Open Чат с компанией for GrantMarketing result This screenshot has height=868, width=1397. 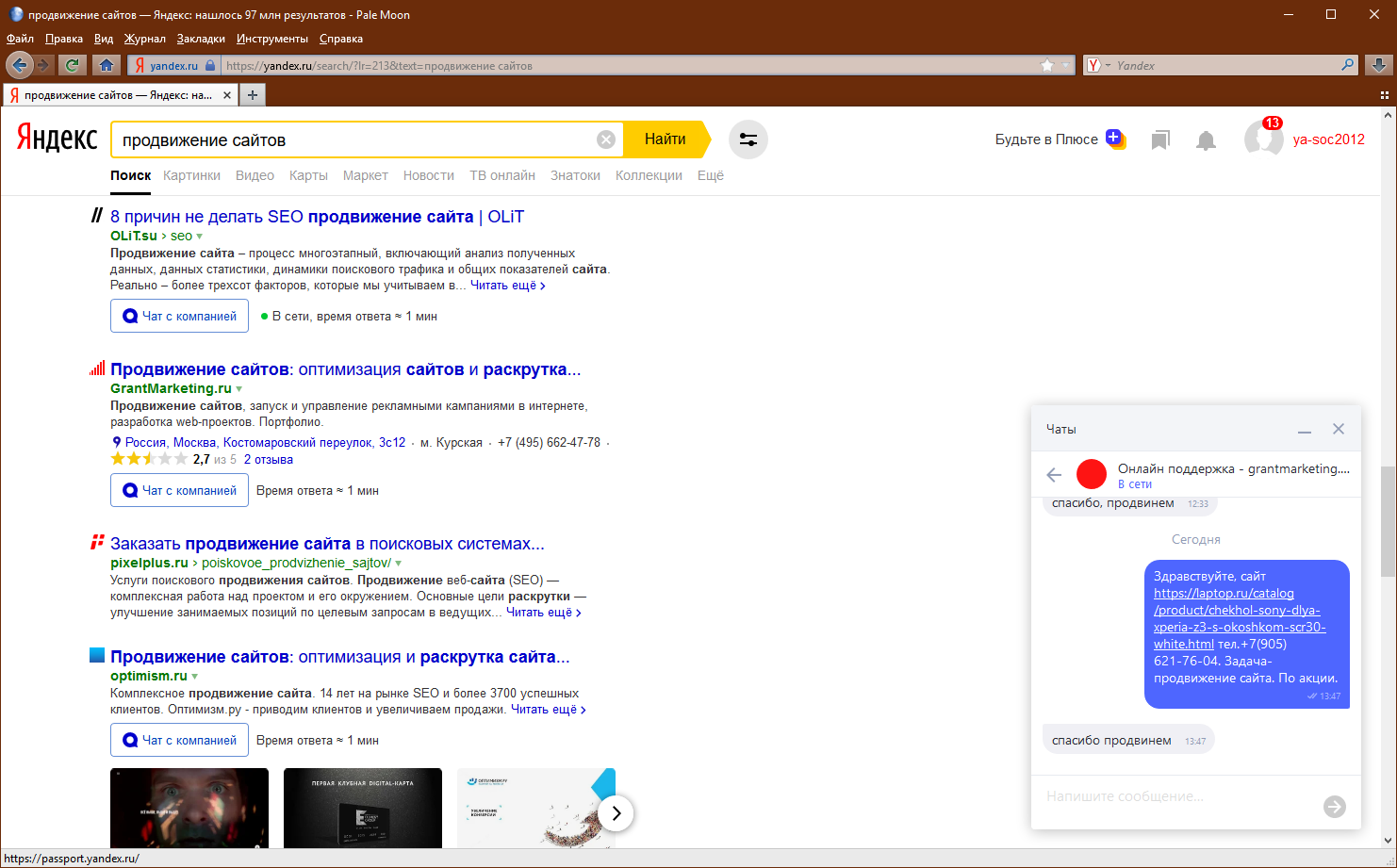pos(179,490)
